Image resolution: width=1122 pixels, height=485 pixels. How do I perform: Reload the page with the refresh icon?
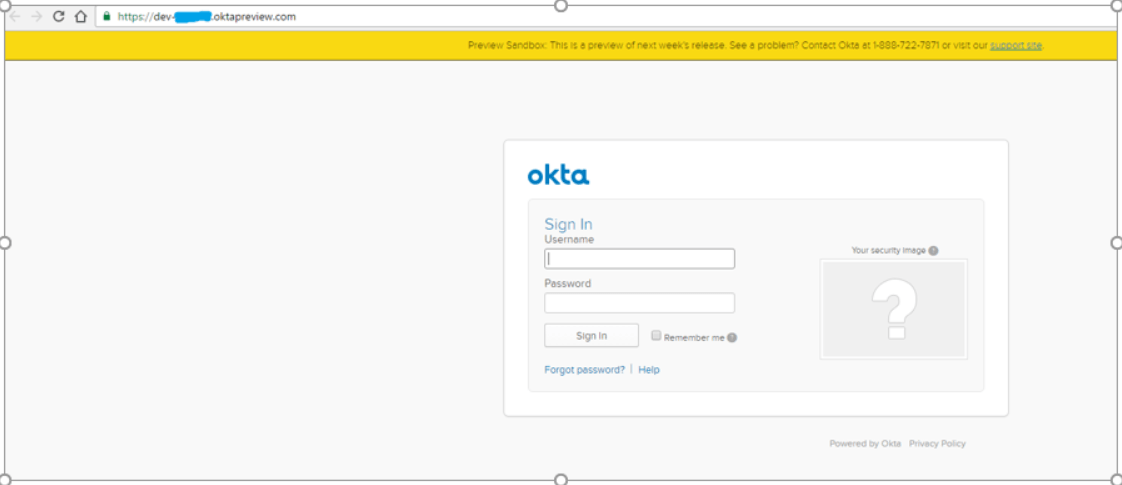click(59, 16)
